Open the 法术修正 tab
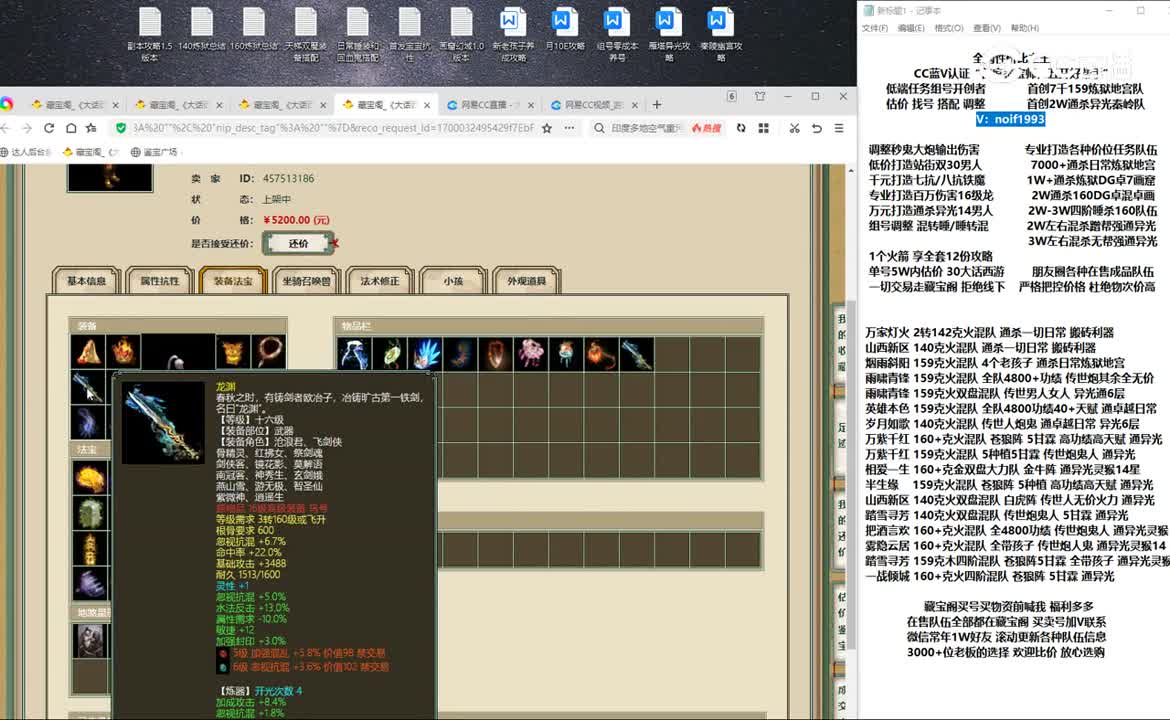Viewport: 1170px width, 720px height. 380,281
